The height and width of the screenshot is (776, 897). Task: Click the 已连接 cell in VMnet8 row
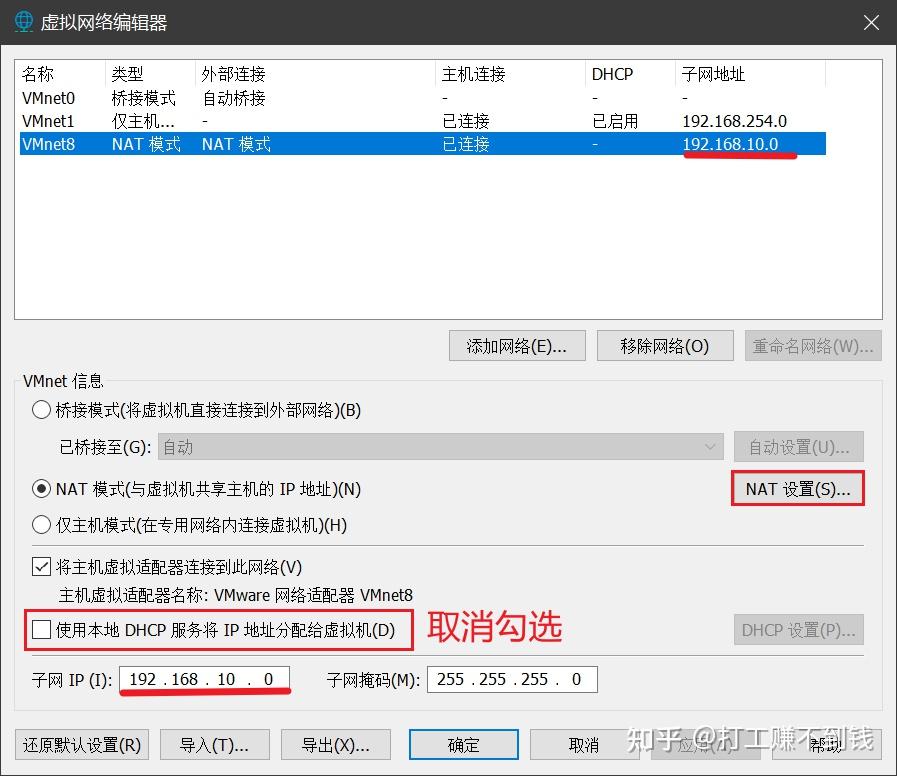click(466, 144)
